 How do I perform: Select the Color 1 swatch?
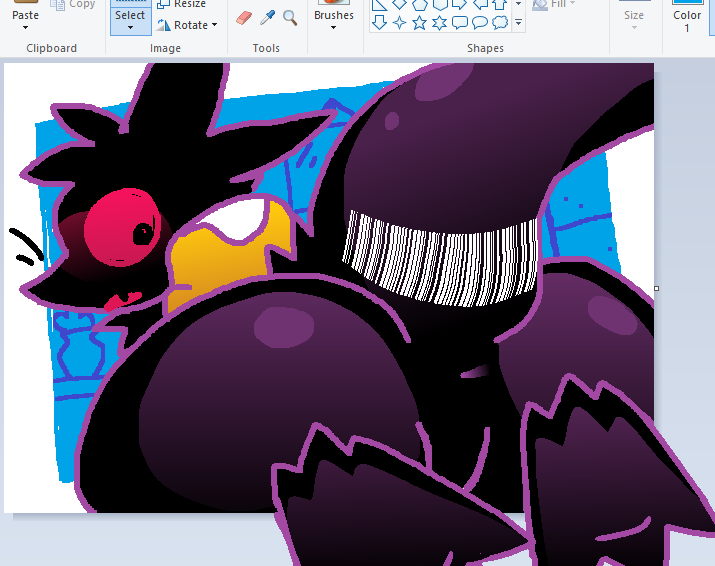(x=687, y=14)
